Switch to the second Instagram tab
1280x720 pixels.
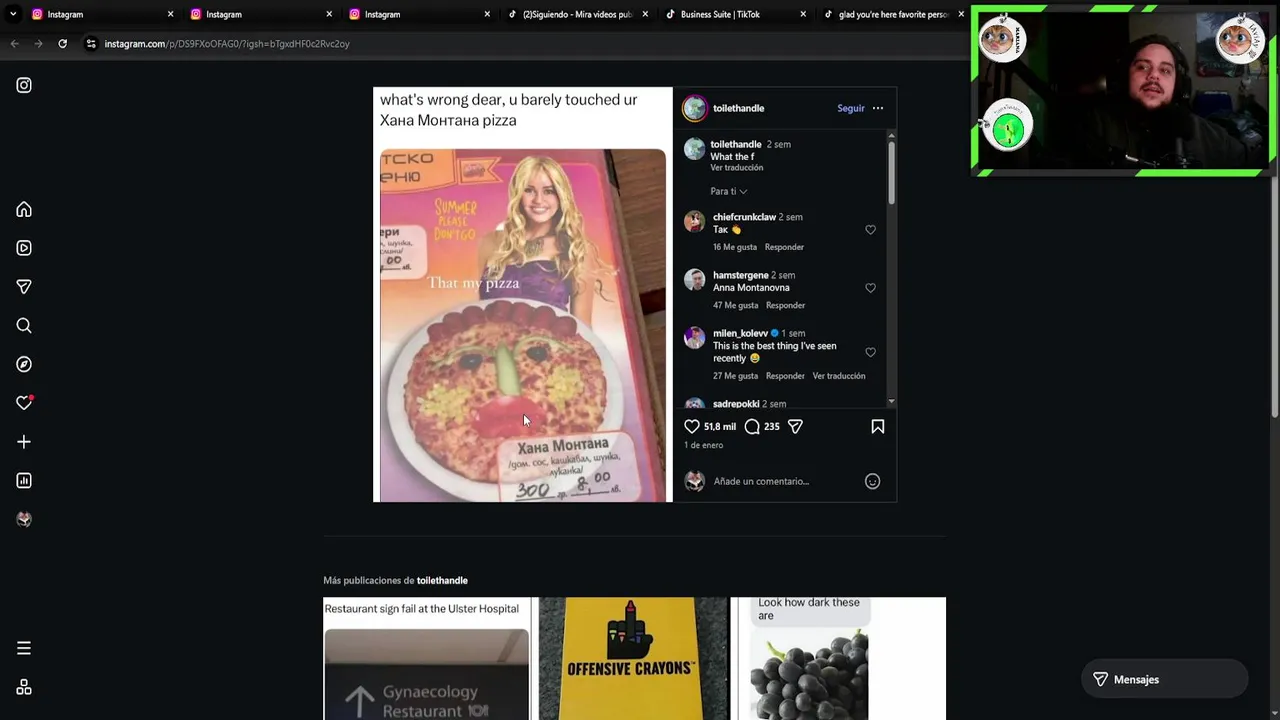click(x=260, y=14)
